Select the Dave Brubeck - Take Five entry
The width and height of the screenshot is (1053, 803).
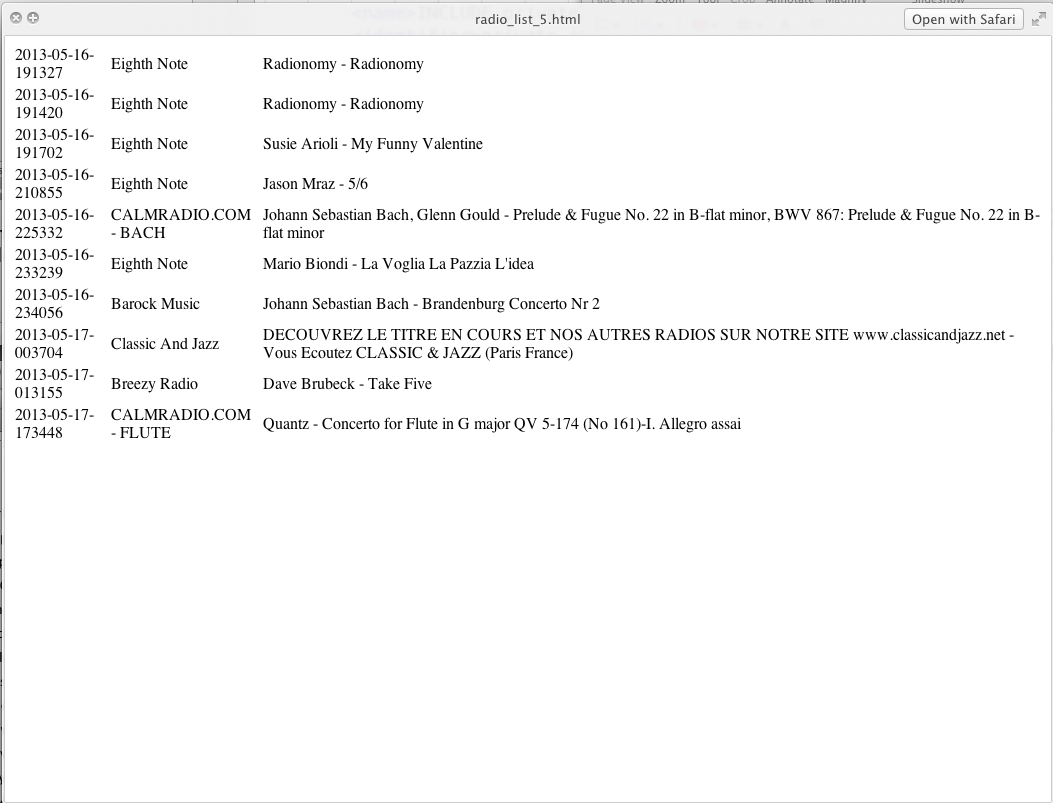click(x=347, y=384)
